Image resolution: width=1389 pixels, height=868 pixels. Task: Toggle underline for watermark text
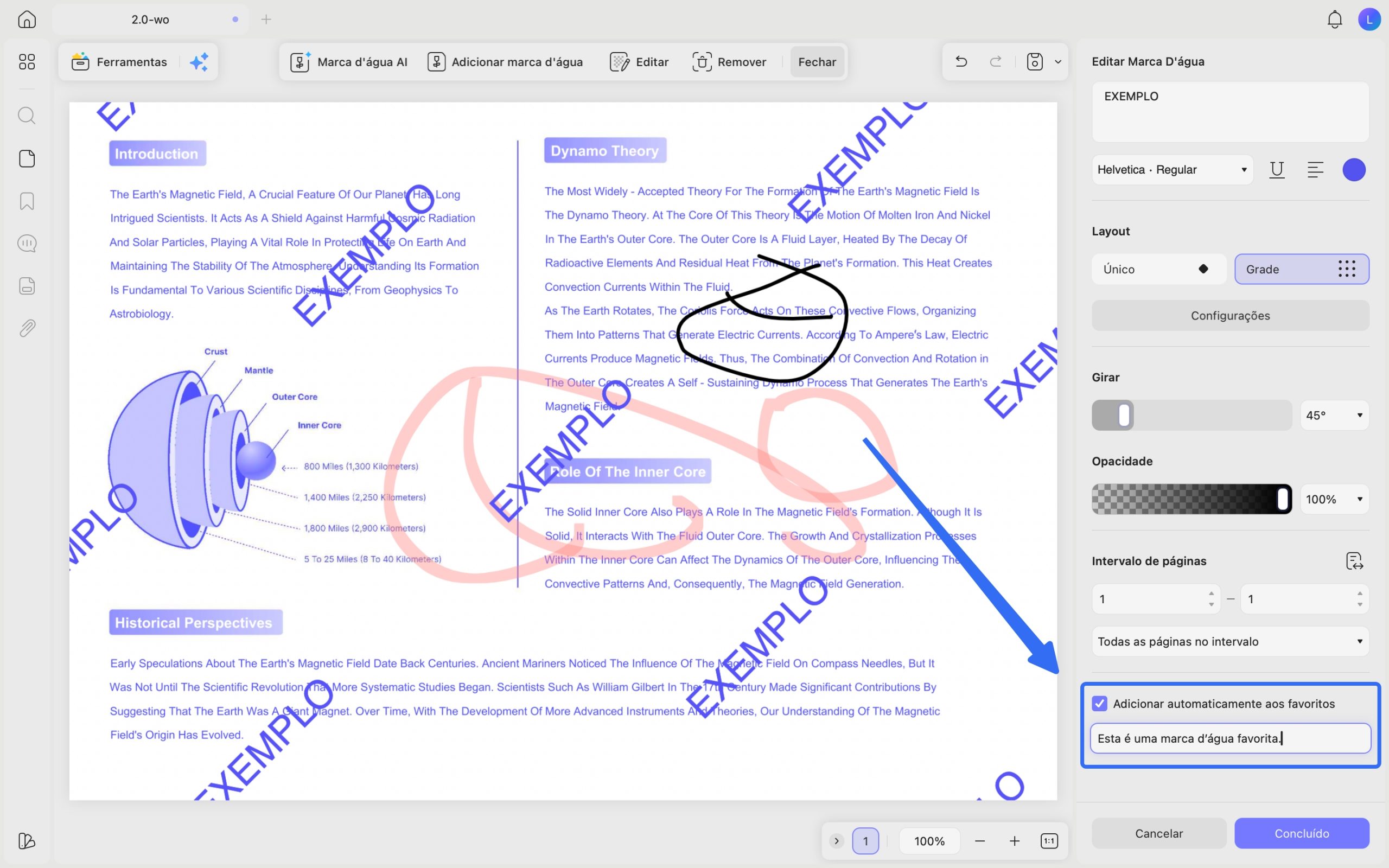coord(1277,170)
